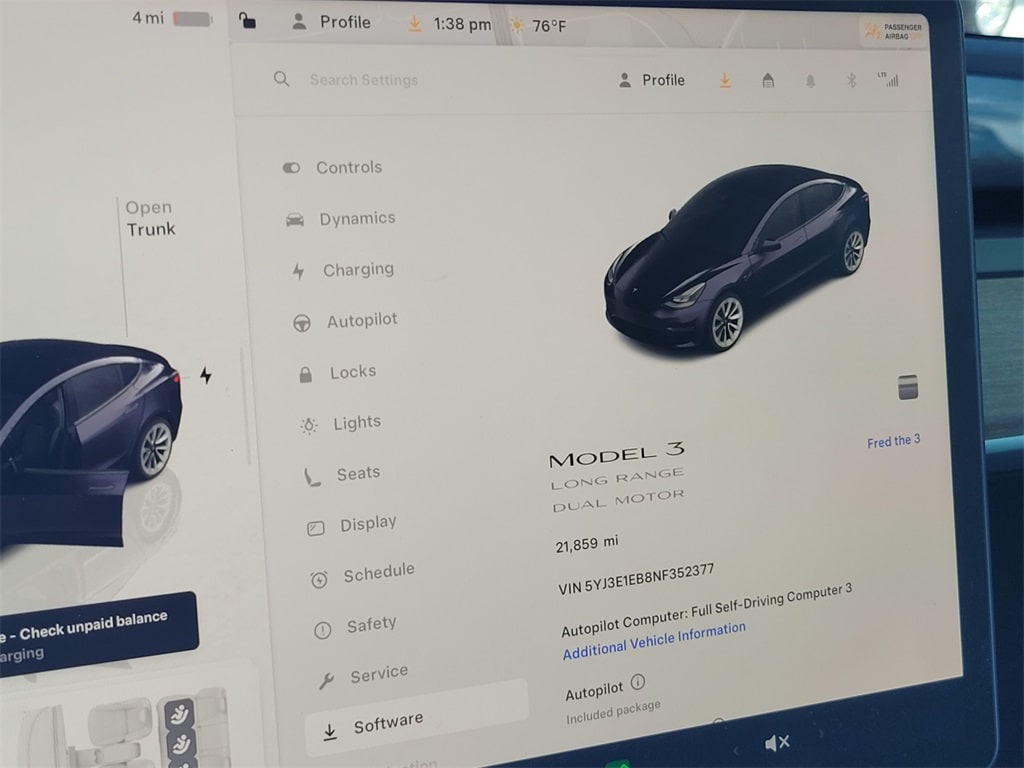Open the HomeLink garage icon
The height and width of the screenshot is (768, 1024).
768,80
